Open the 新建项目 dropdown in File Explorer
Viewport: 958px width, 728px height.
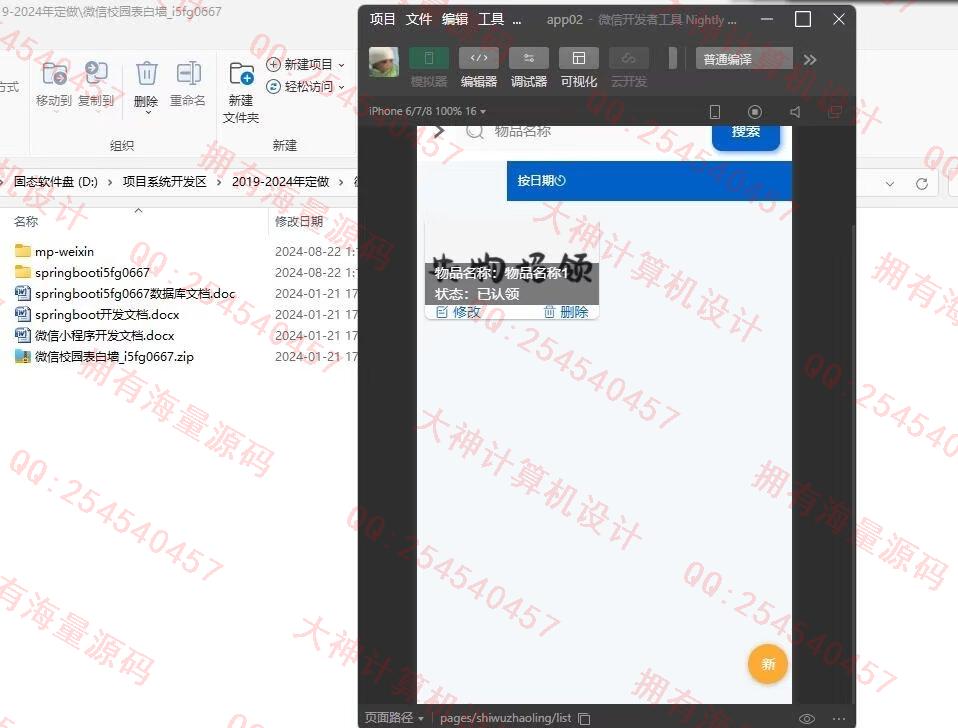pos(305,64)
